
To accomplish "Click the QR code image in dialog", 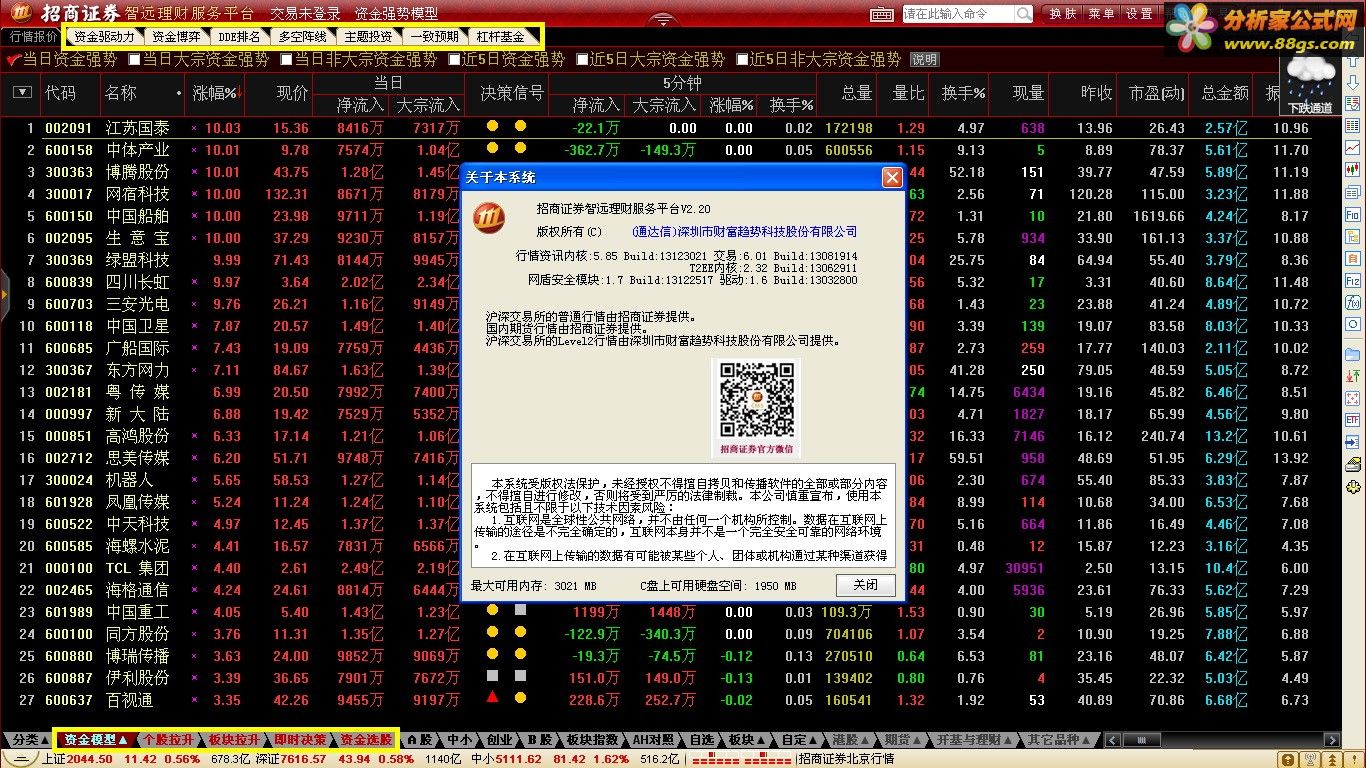I will point(755,400).
